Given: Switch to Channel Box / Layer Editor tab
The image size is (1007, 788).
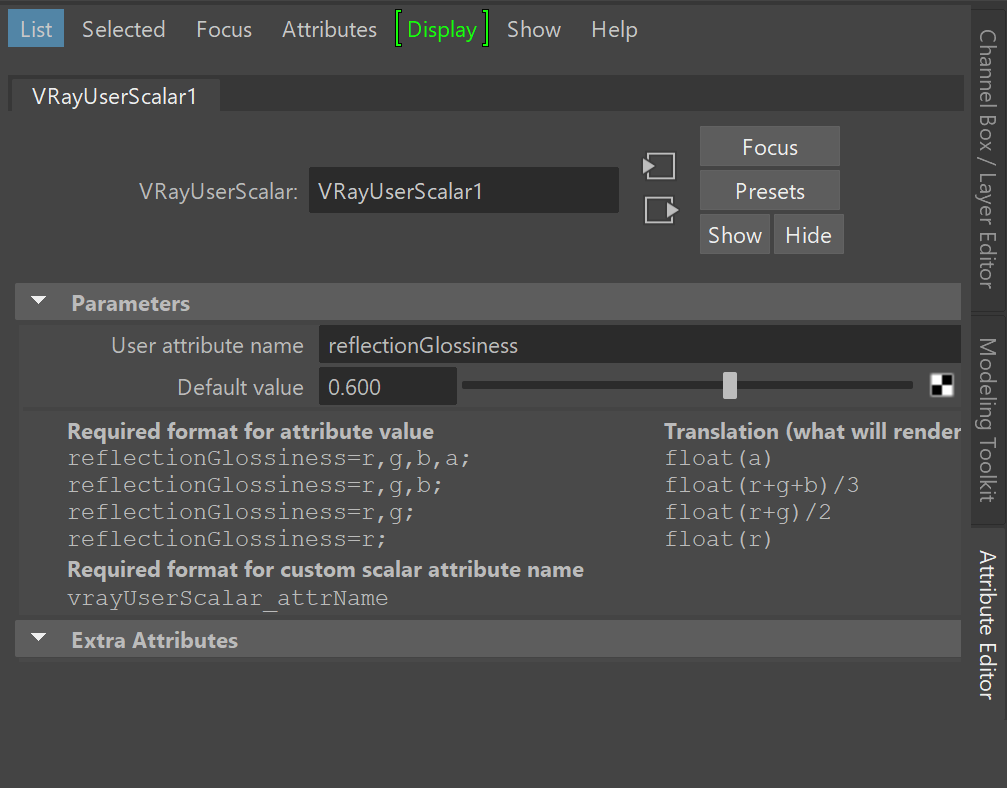Looking at the screenshot, I should (988, 158).
